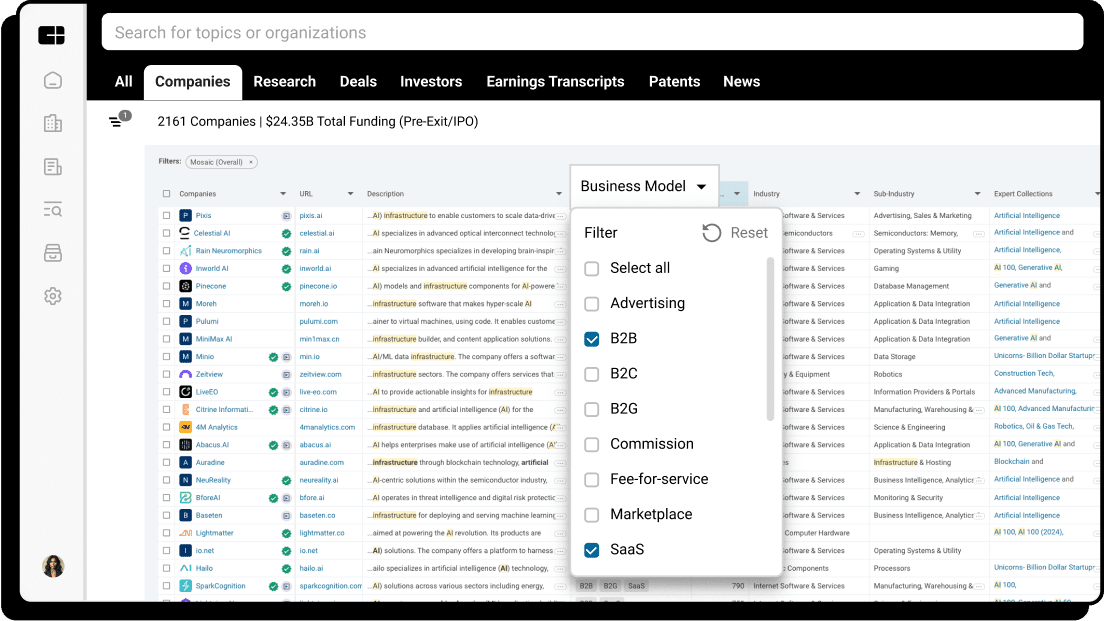This screenshot has height=621, width=1104.
Task: Switch to the Earnings Transcripts tab
Action: [555, 82]
